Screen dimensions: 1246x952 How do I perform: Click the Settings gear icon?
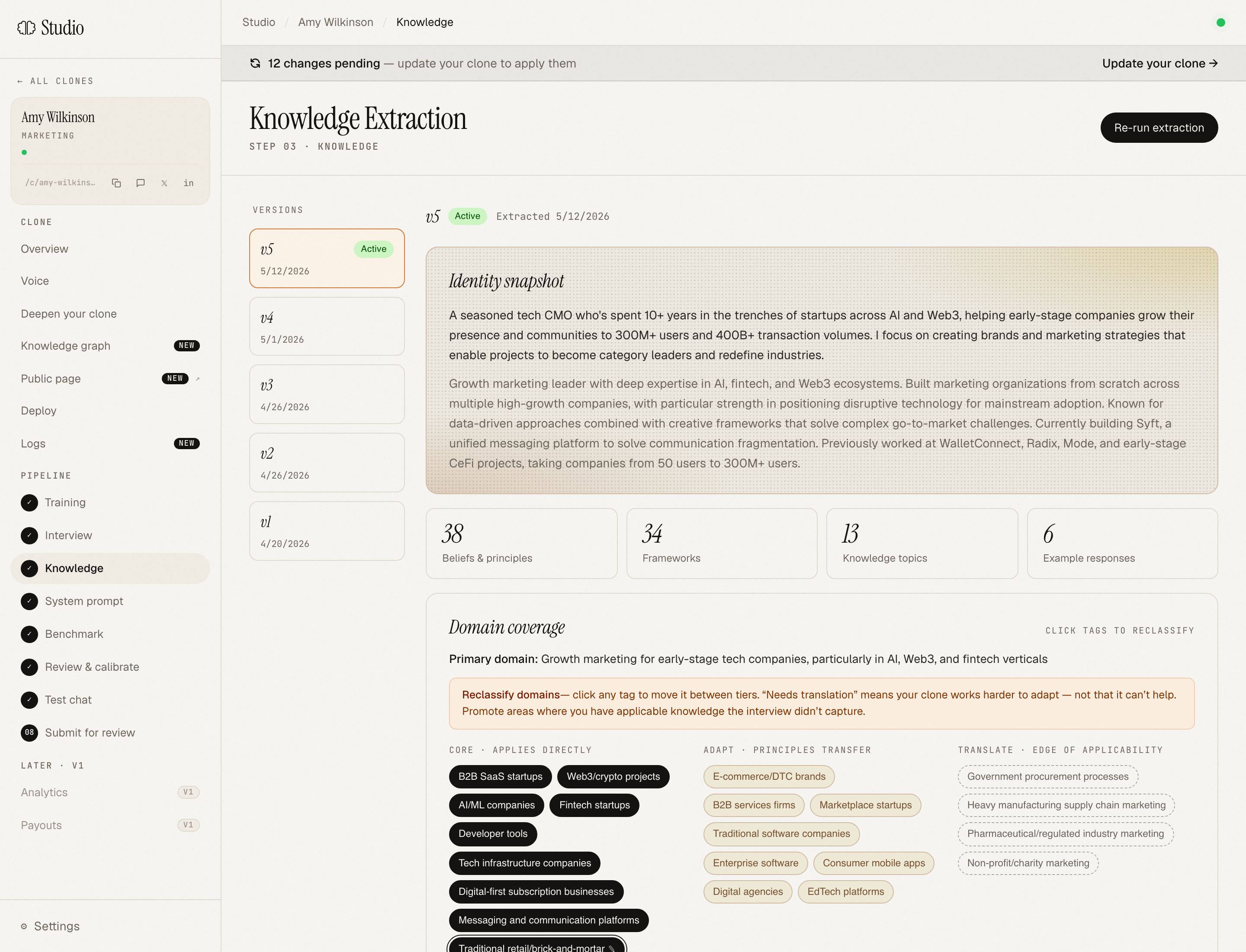[24, 926]
